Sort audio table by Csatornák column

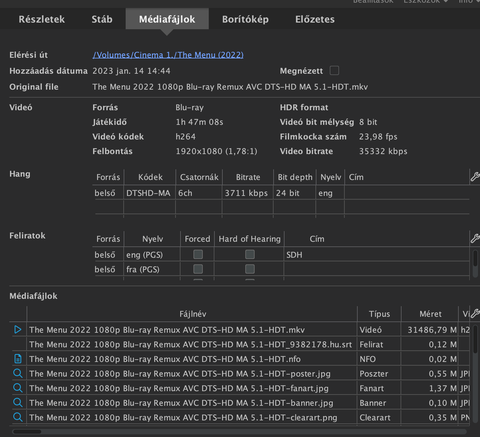point(199,177)
